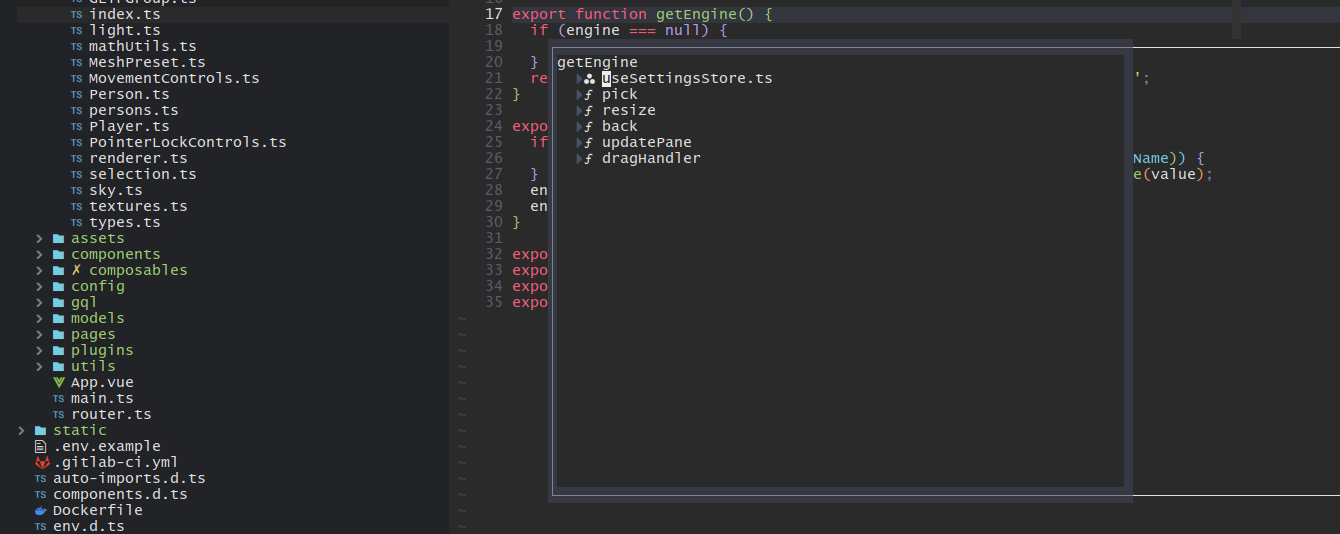Open textures.ts file
This screenshot has width=1340, height=534.
coord(138,207)
